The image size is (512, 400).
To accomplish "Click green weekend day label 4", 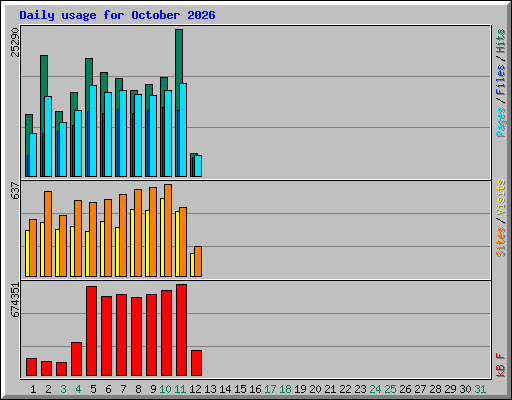I will [x=78, y=389].
